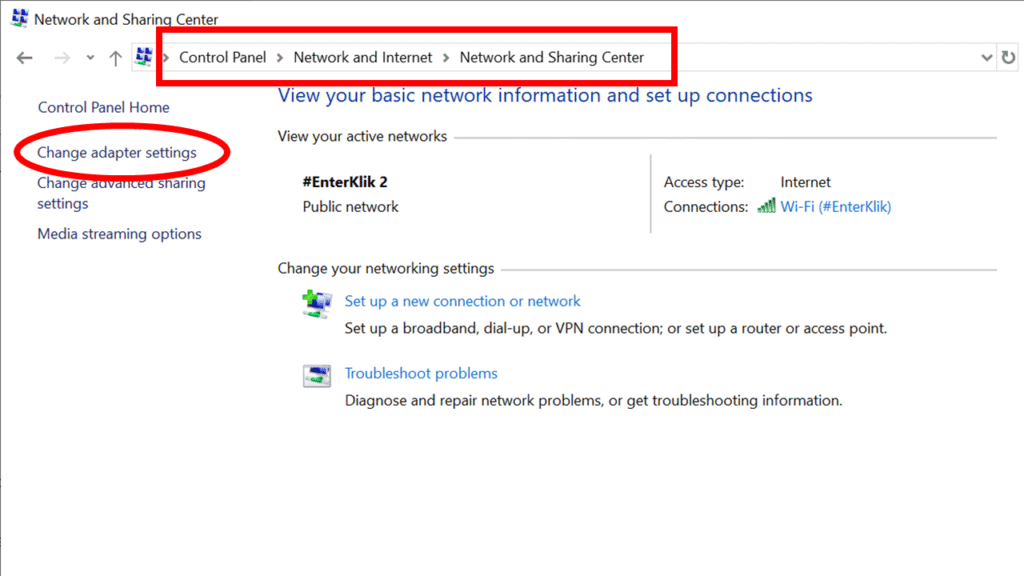Click the Set up new connection icon

(316, 303)
